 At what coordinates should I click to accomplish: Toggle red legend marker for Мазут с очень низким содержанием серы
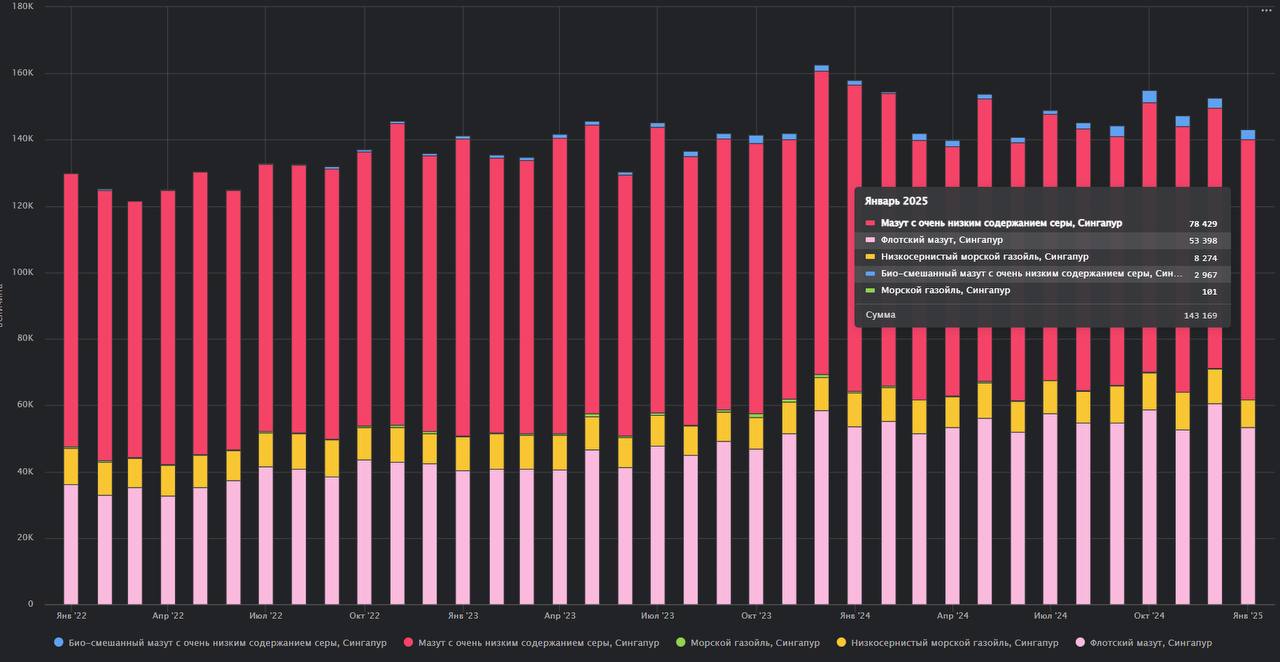[x=407, y=642]
